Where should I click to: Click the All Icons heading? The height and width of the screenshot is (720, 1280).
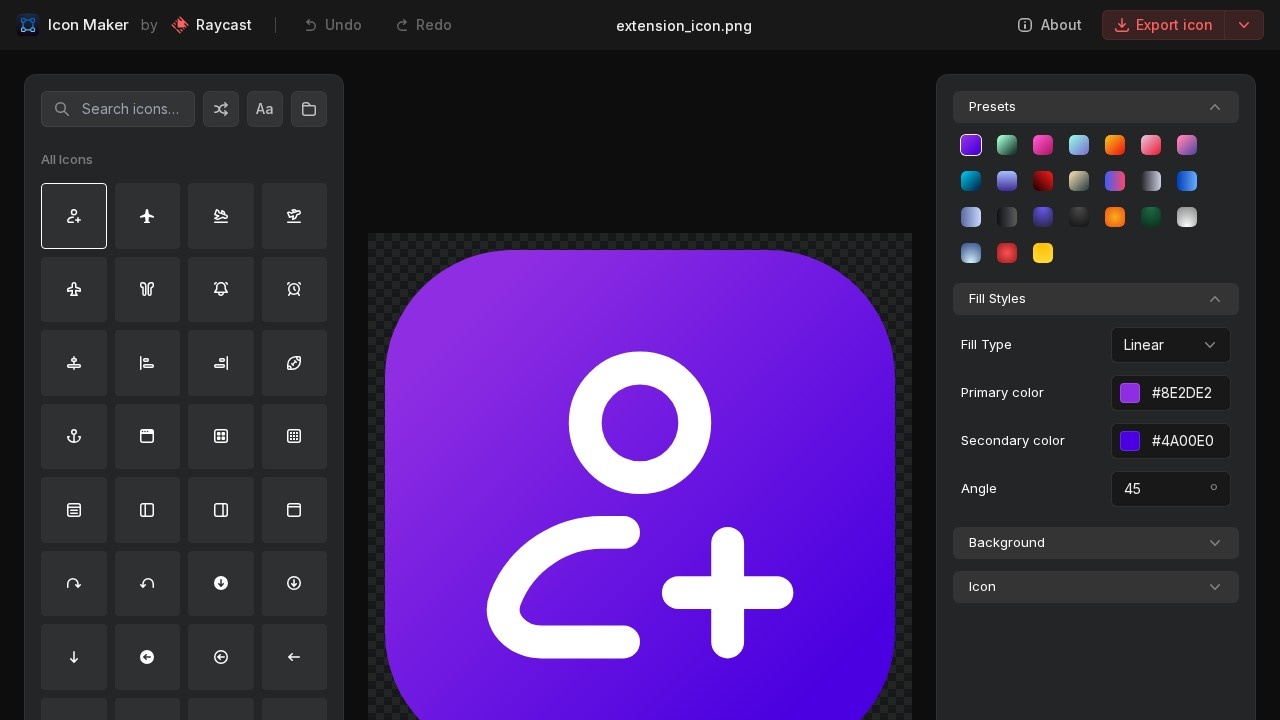click(67, 160)
